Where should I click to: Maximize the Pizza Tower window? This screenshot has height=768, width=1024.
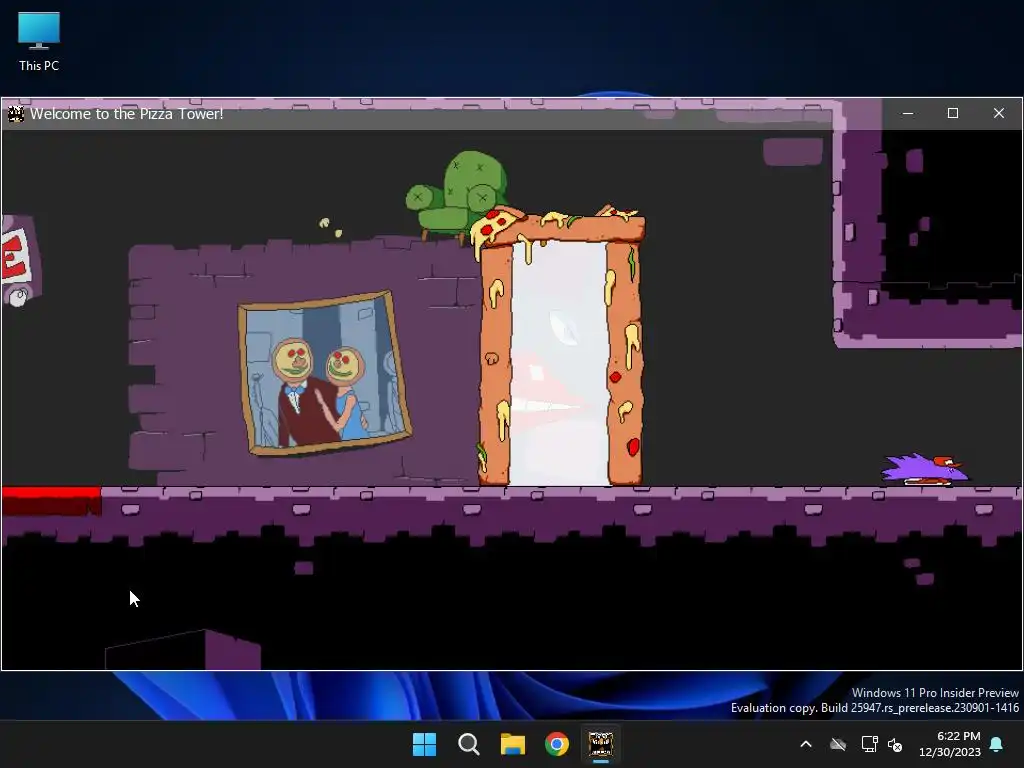(953, 114)
